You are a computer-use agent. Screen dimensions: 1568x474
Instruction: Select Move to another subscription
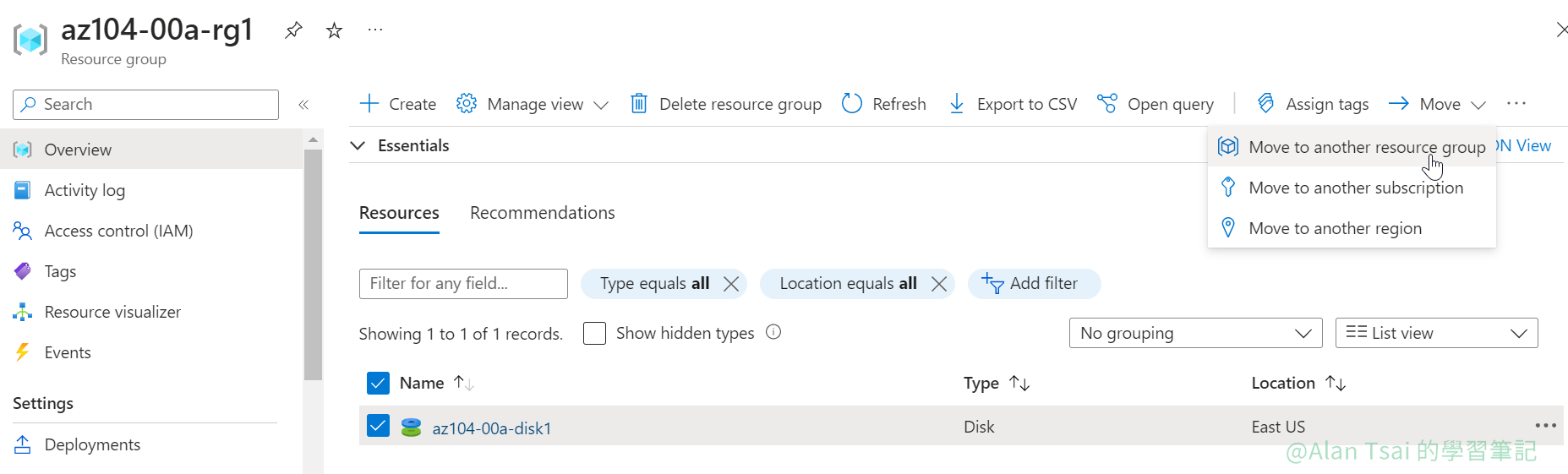1355,188
